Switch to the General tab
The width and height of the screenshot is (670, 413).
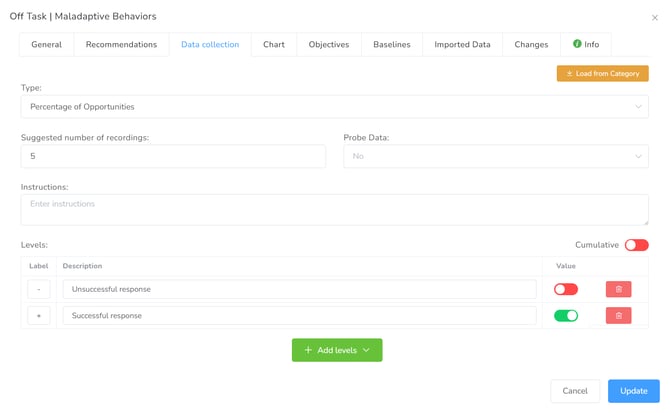tap(46, 44)
